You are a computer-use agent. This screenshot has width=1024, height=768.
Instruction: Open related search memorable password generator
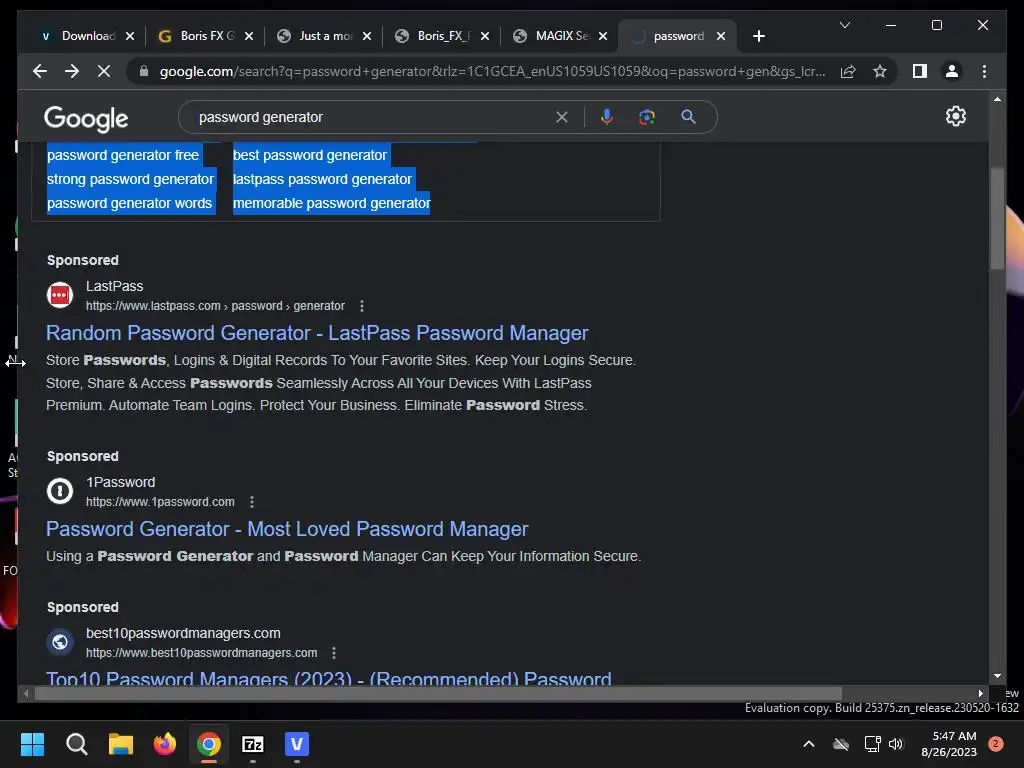331,203
